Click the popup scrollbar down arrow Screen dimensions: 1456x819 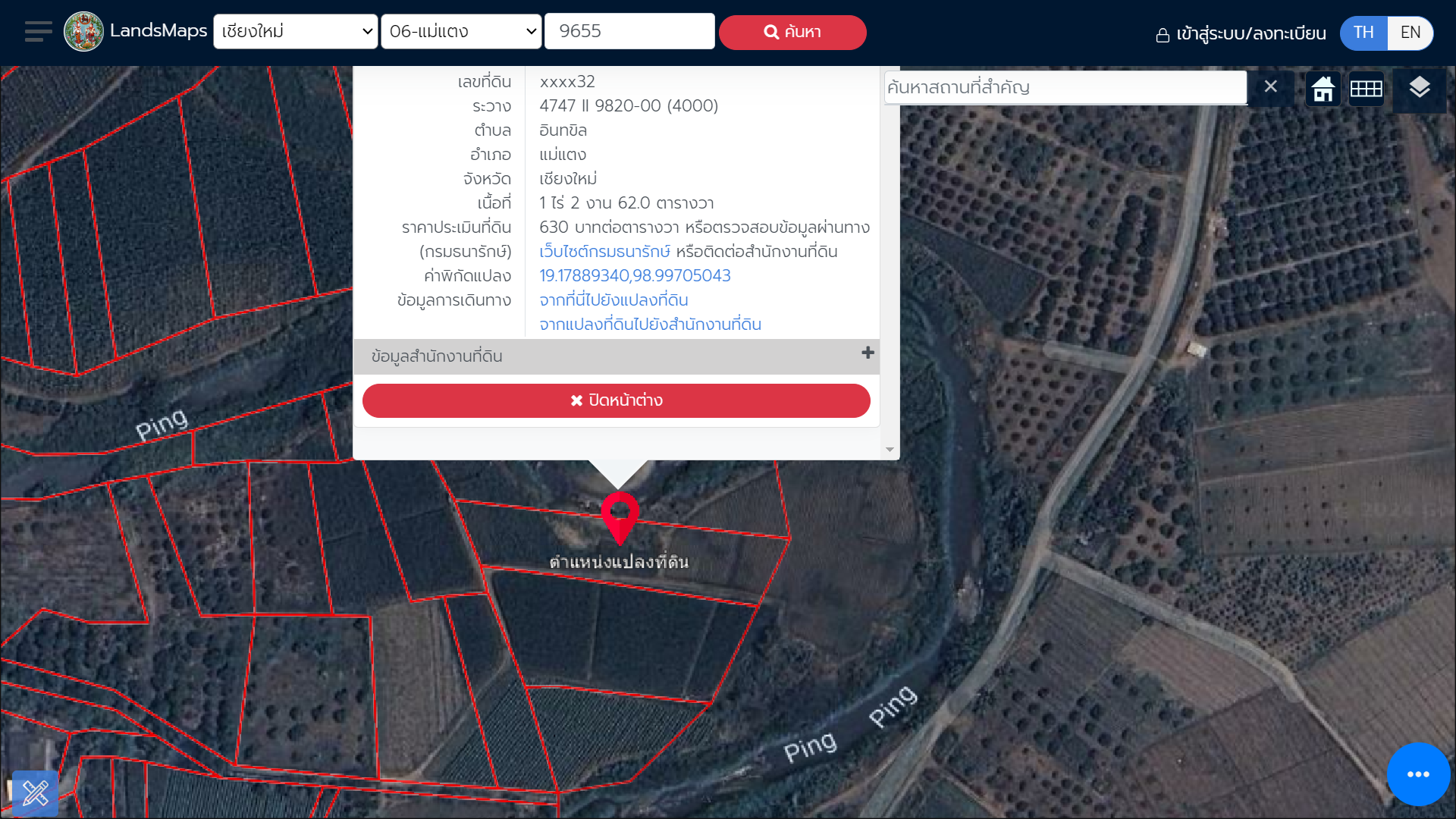pyautogui.click(x=890, y=450)
